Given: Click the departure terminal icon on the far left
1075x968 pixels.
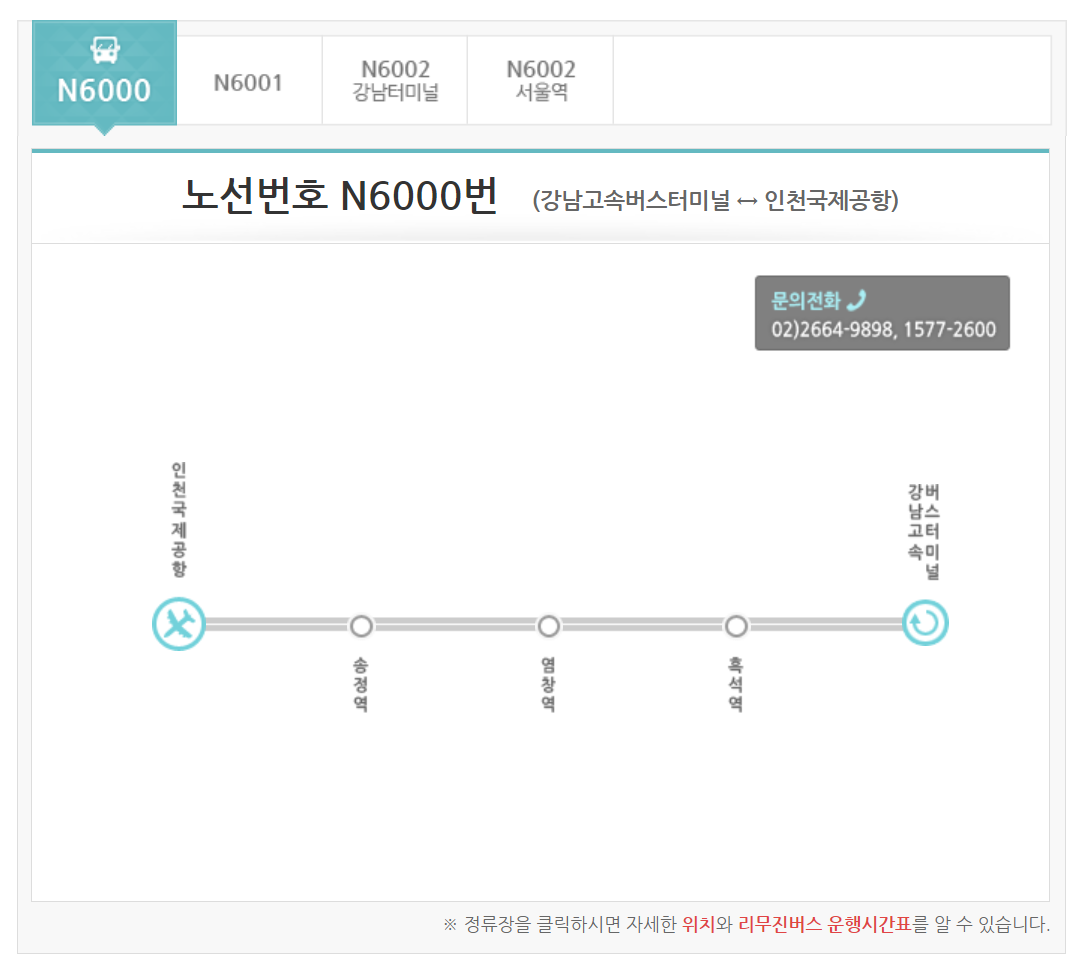Looking at the screenshot, I should 180,623.
